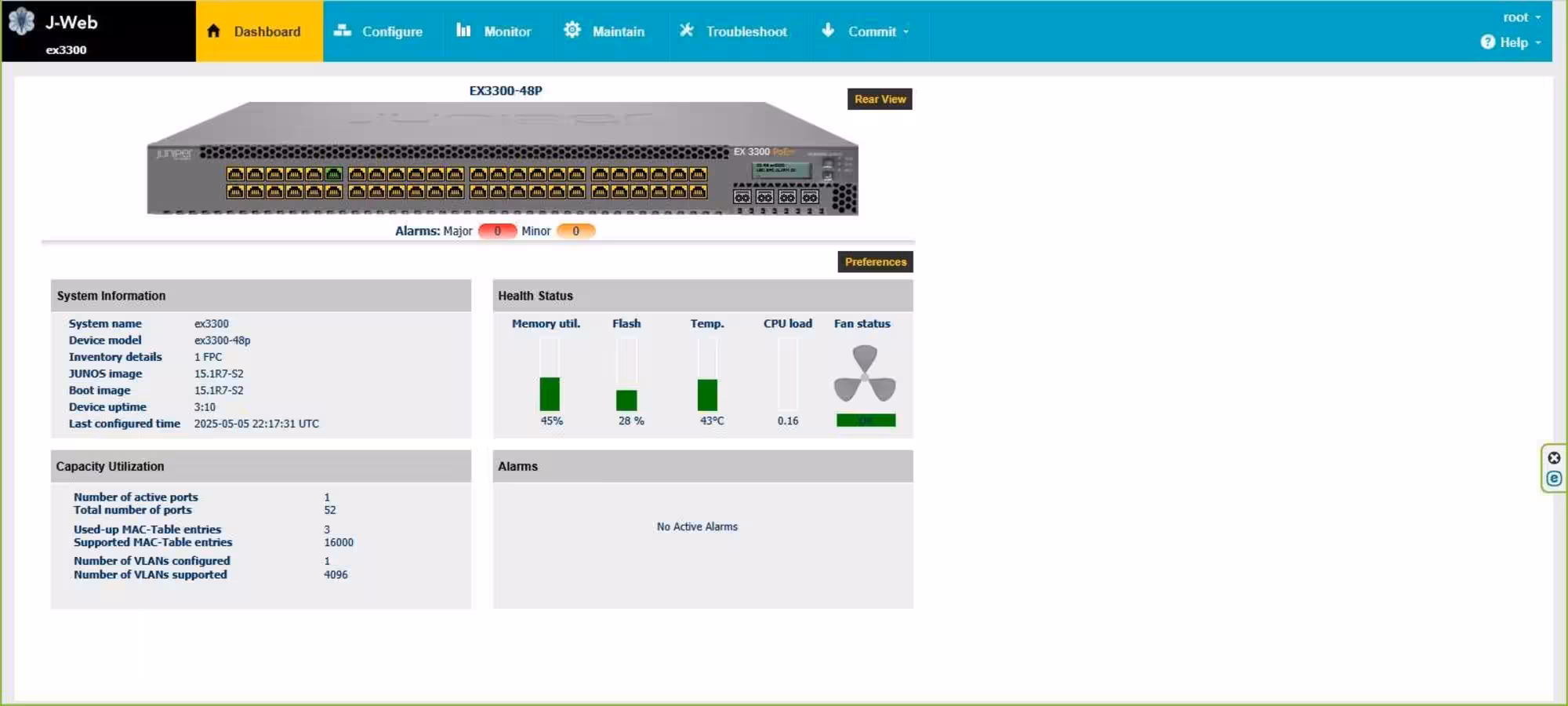Viewport: 1568px width, 706px height.
Task: Expand the Help dropdown arrow
Action: pyautogui.click(x=1538, y=42)
